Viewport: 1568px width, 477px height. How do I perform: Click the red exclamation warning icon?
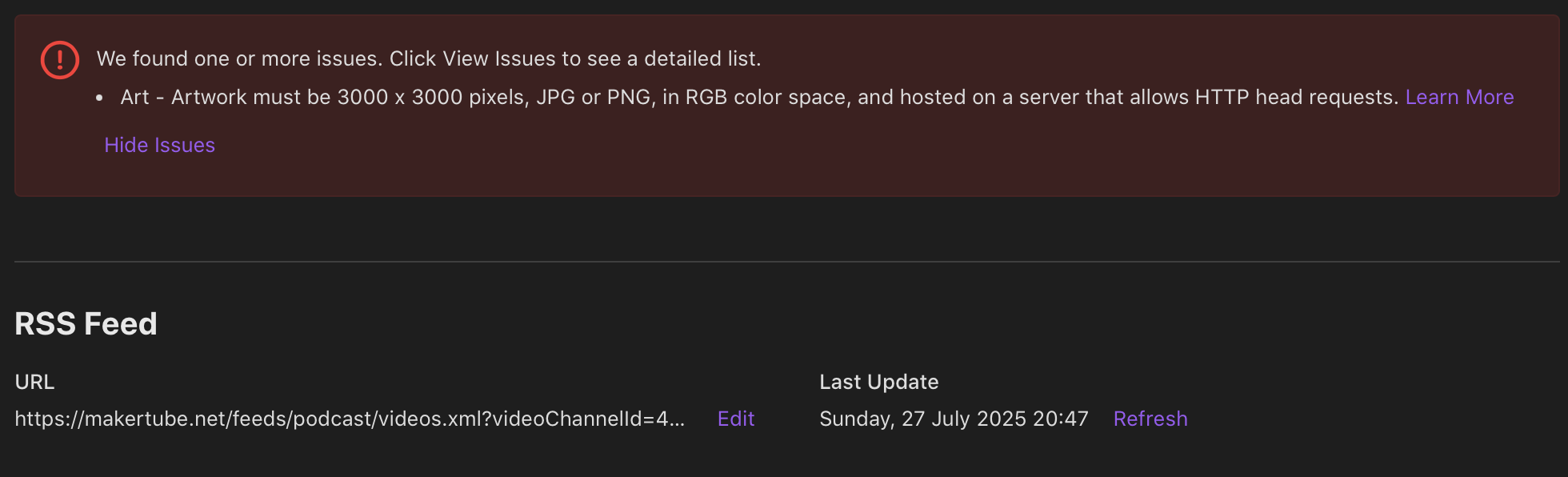click(60, 60)
